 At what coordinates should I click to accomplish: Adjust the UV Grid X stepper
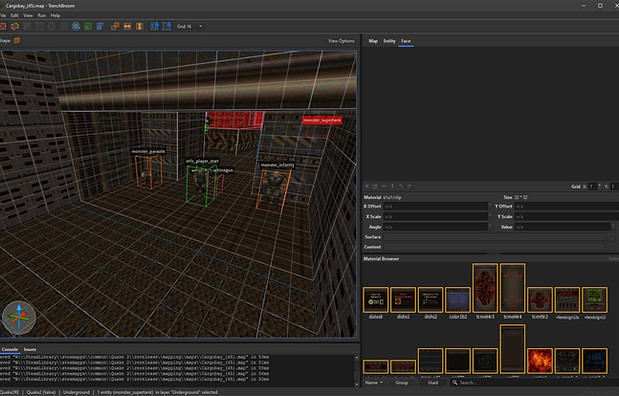tap(600, 186)
